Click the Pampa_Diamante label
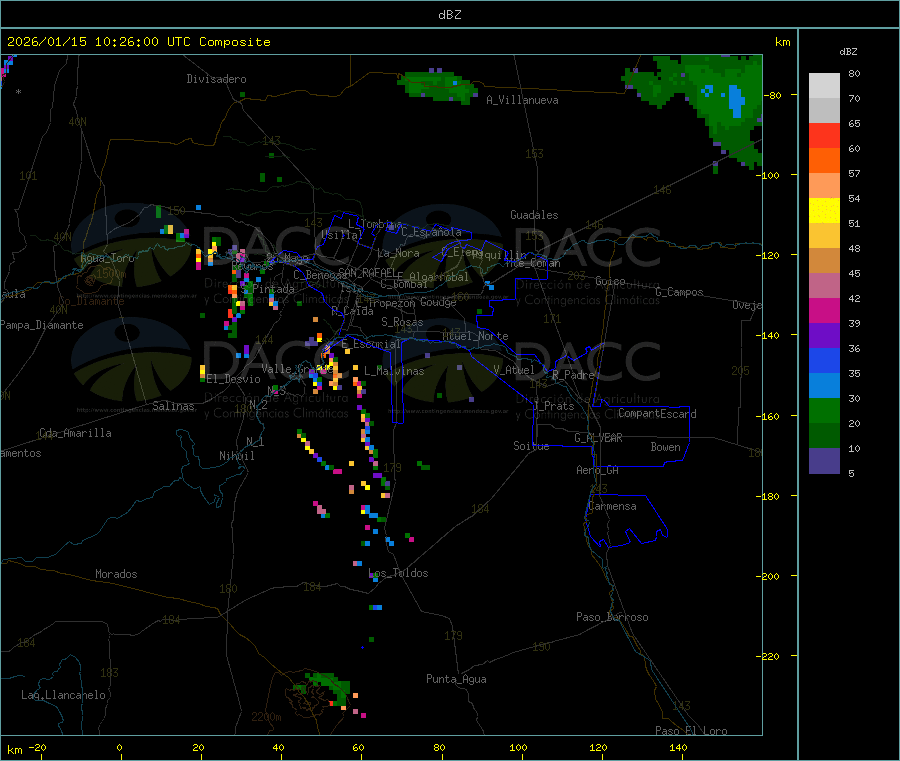The height and width of the screenshot is (761, 900). (42, 325)
